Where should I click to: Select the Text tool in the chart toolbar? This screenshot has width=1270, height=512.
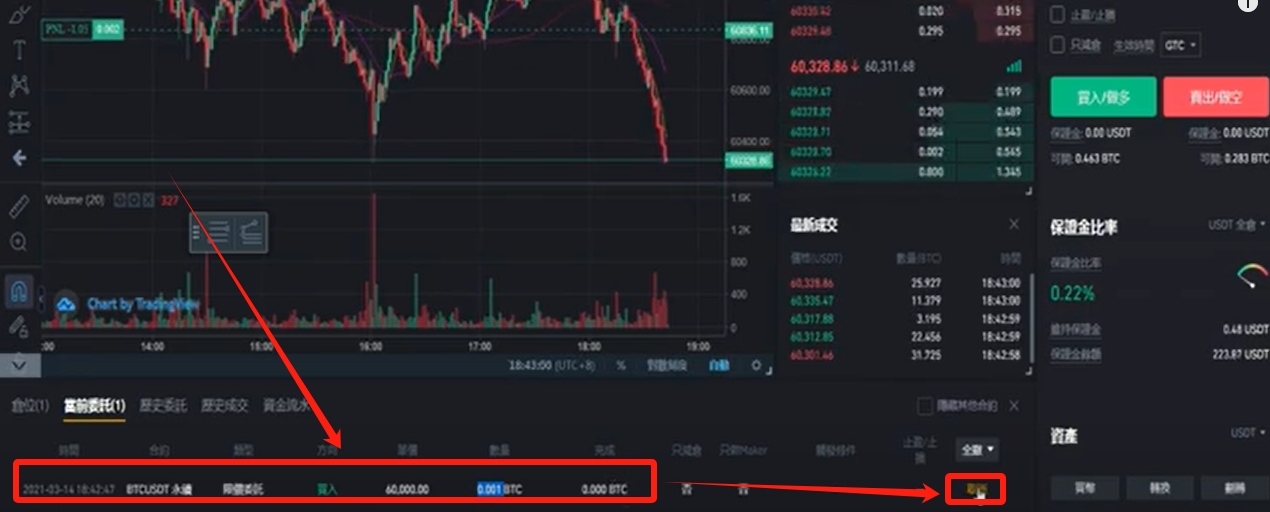(x=19, y=50)
